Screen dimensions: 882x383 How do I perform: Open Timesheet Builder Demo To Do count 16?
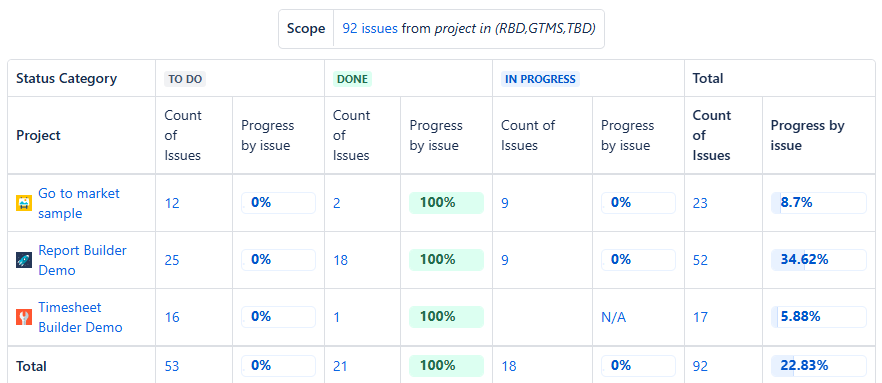[172, 317]
